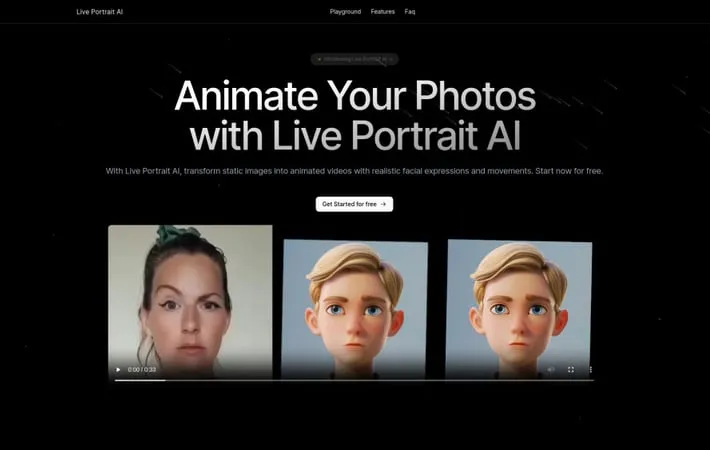
Task: Enter fullscreen mode on the video
Action: [571, 369]
